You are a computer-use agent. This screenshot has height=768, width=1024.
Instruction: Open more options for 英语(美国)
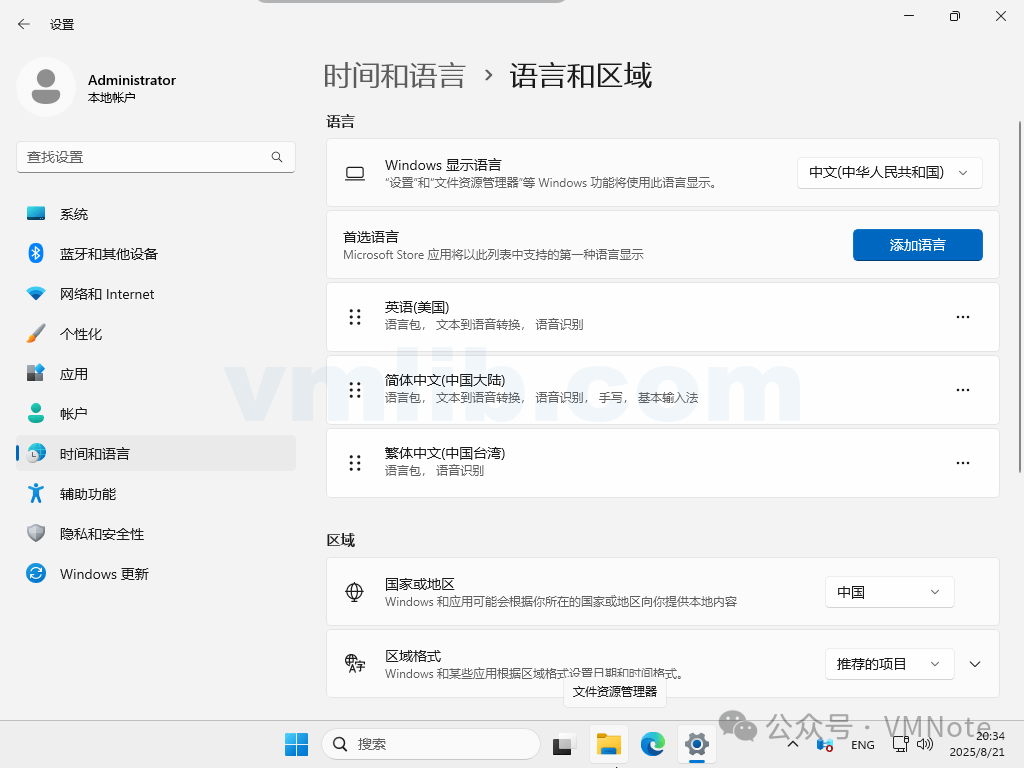[962, 317]
